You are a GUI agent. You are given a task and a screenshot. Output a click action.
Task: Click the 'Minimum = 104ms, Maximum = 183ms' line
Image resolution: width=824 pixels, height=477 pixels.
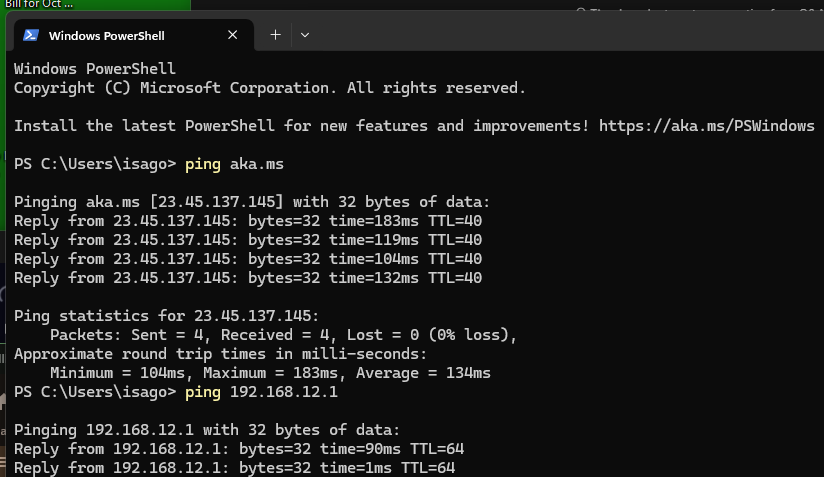pos(270,373)
